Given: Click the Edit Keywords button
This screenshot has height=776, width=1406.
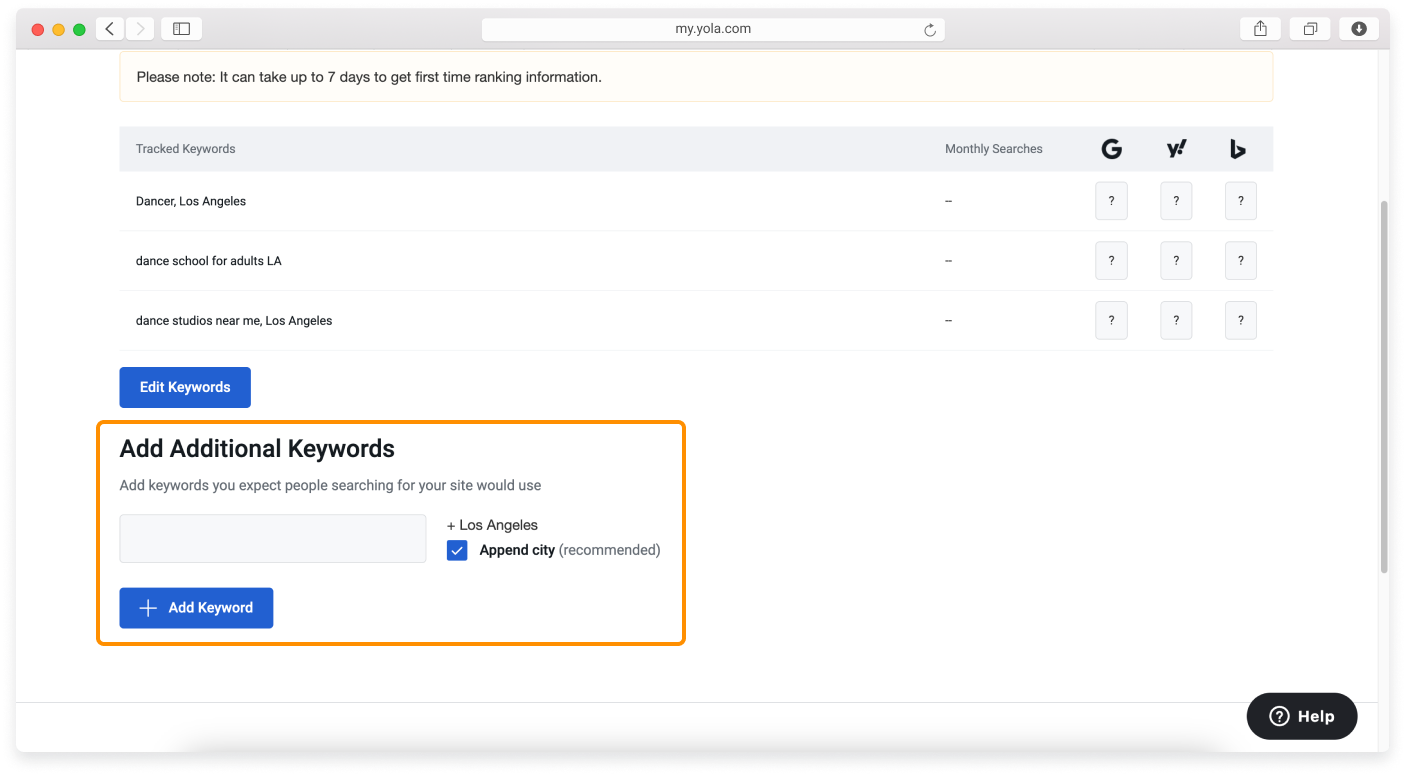Looking at the screenshot, I should 185,388.
